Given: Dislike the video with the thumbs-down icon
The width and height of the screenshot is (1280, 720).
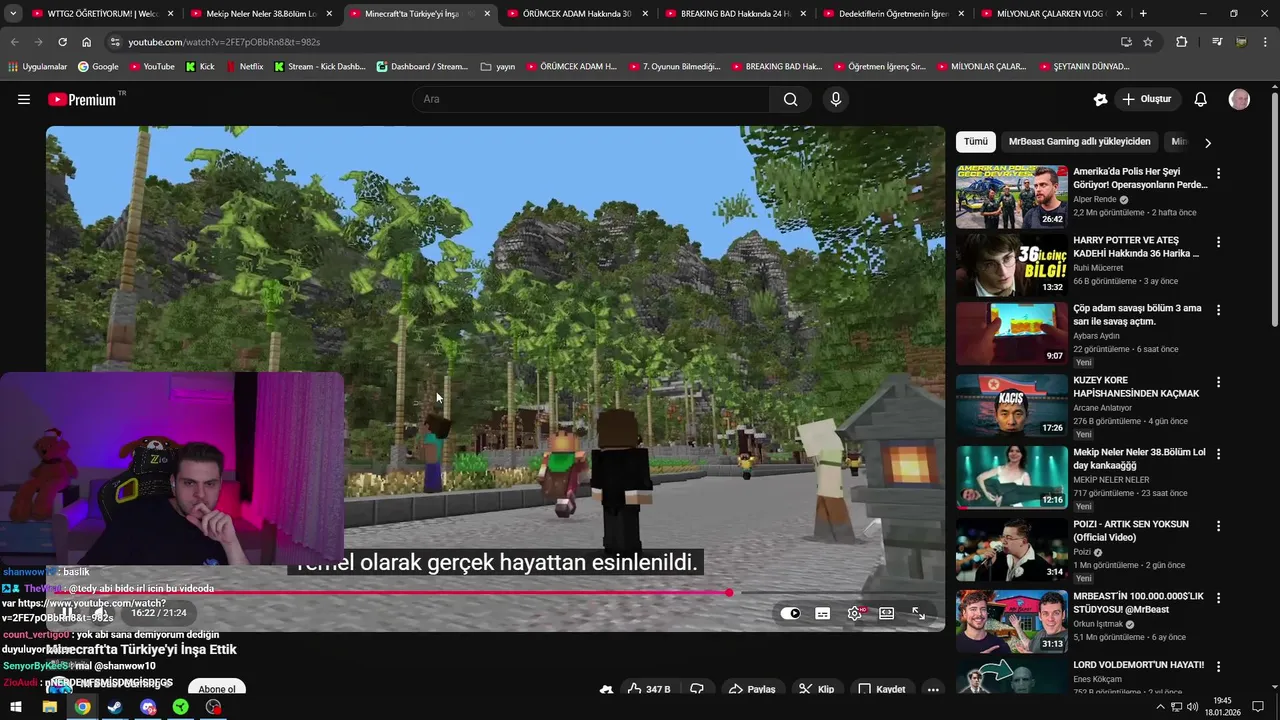Looking at the screenshot, I should pos(697,689).
